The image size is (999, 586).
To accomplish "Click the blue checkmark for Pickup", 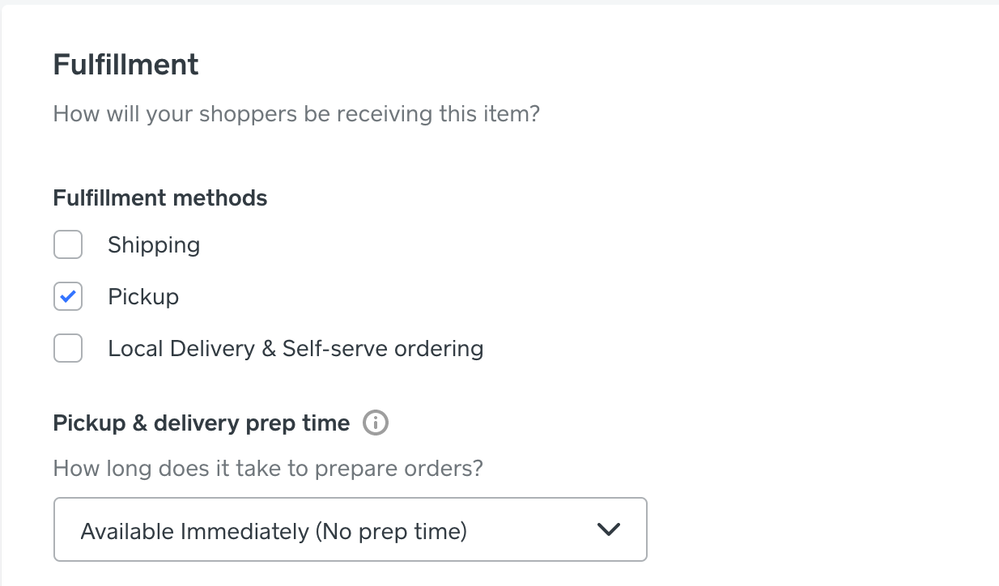I will pyautogui.click(x=68, y=297).
